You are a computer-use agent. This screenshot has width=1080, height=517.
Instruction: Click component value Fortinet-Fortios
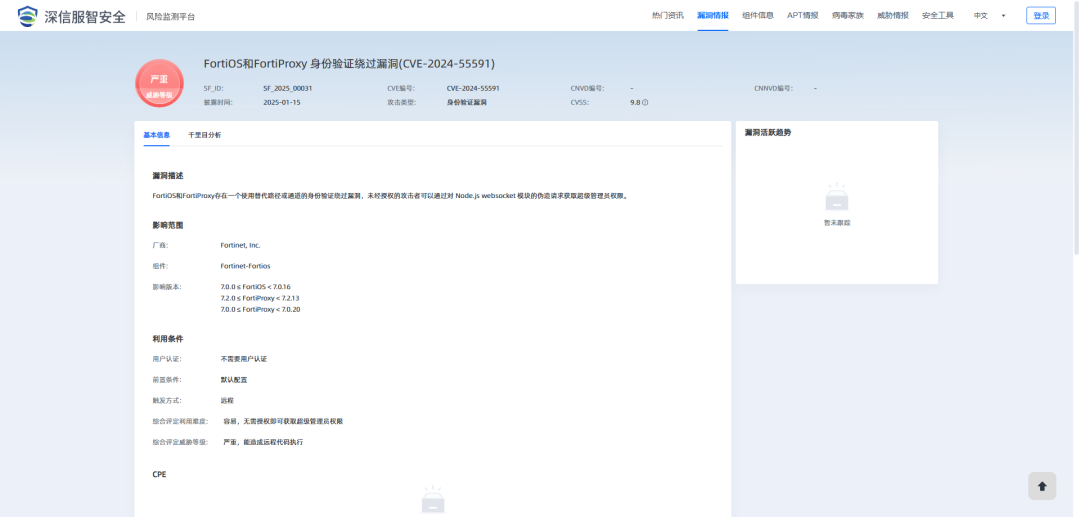click(246, 266)
